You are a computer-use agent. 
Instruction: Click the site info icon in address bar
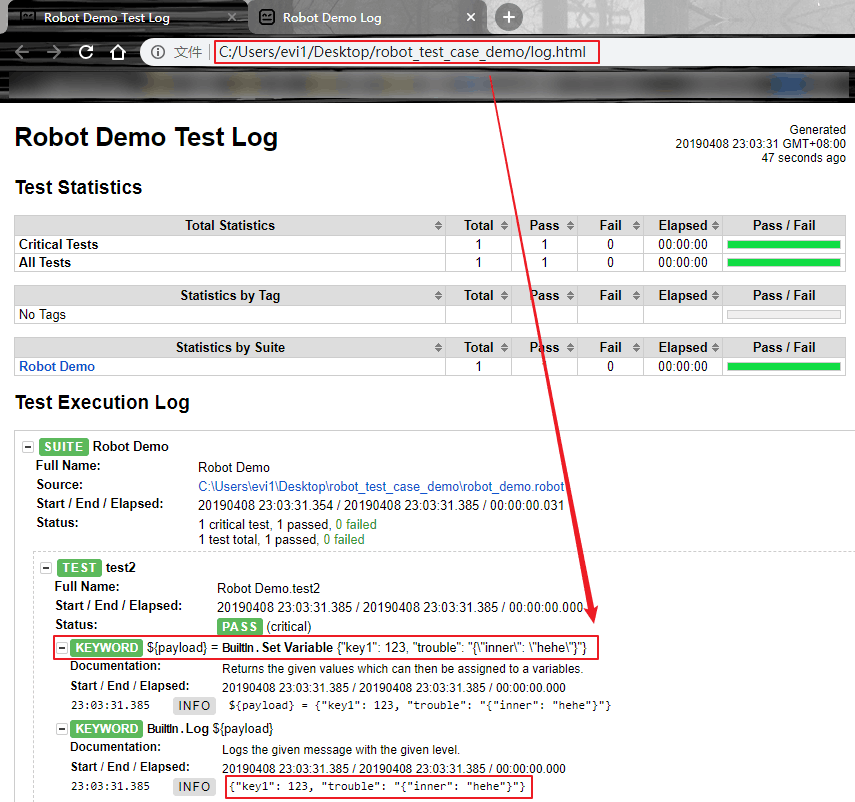[158, 52]
